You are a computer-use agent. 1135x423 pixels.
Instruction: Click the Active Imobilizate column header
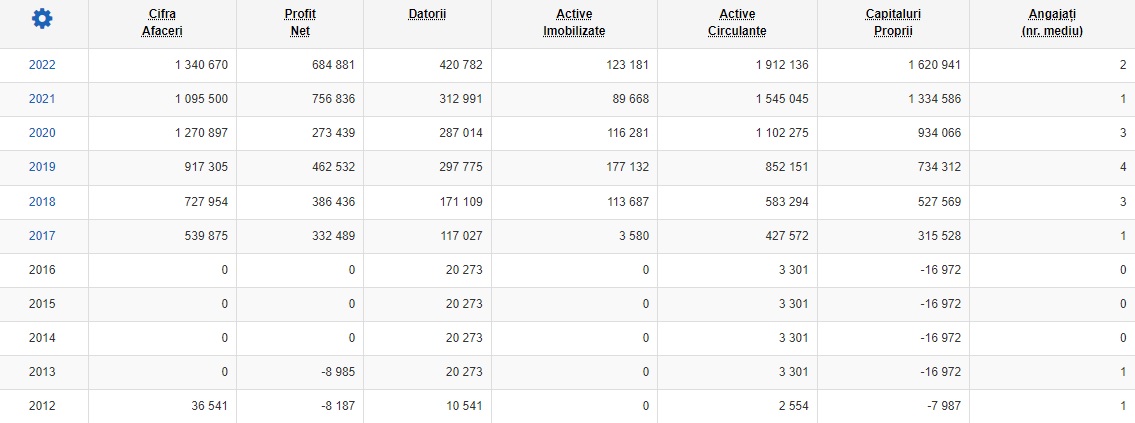coord(574,22)
